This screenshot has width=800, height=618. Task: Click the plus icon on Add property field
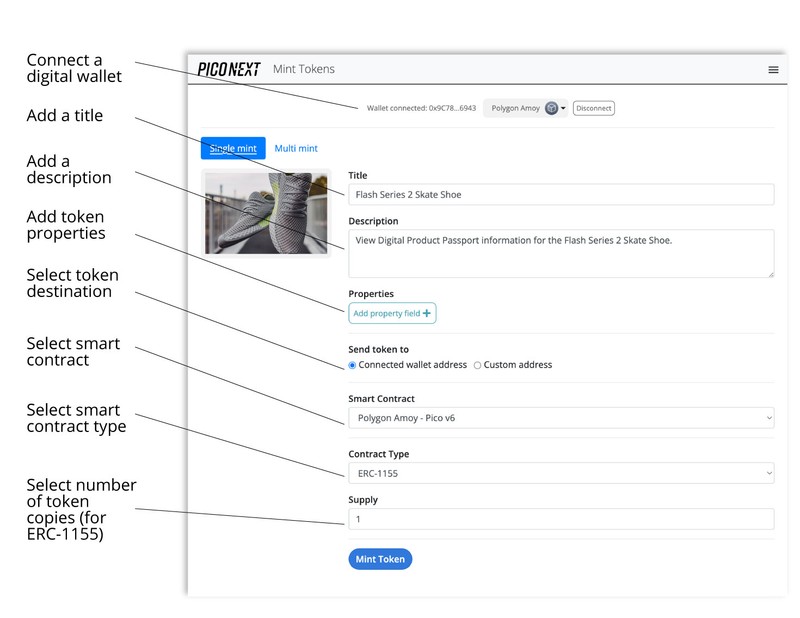point(427,314)
